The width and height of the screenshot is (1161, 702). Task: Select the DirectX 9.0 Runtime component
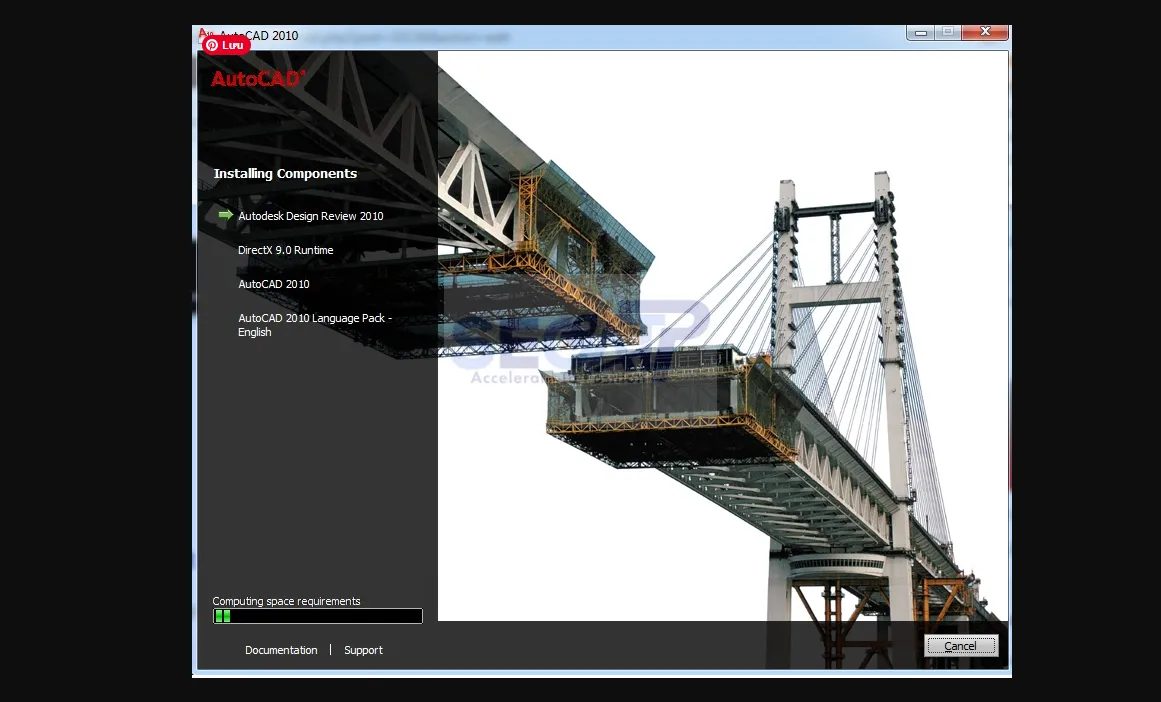(x=285, y=250)
